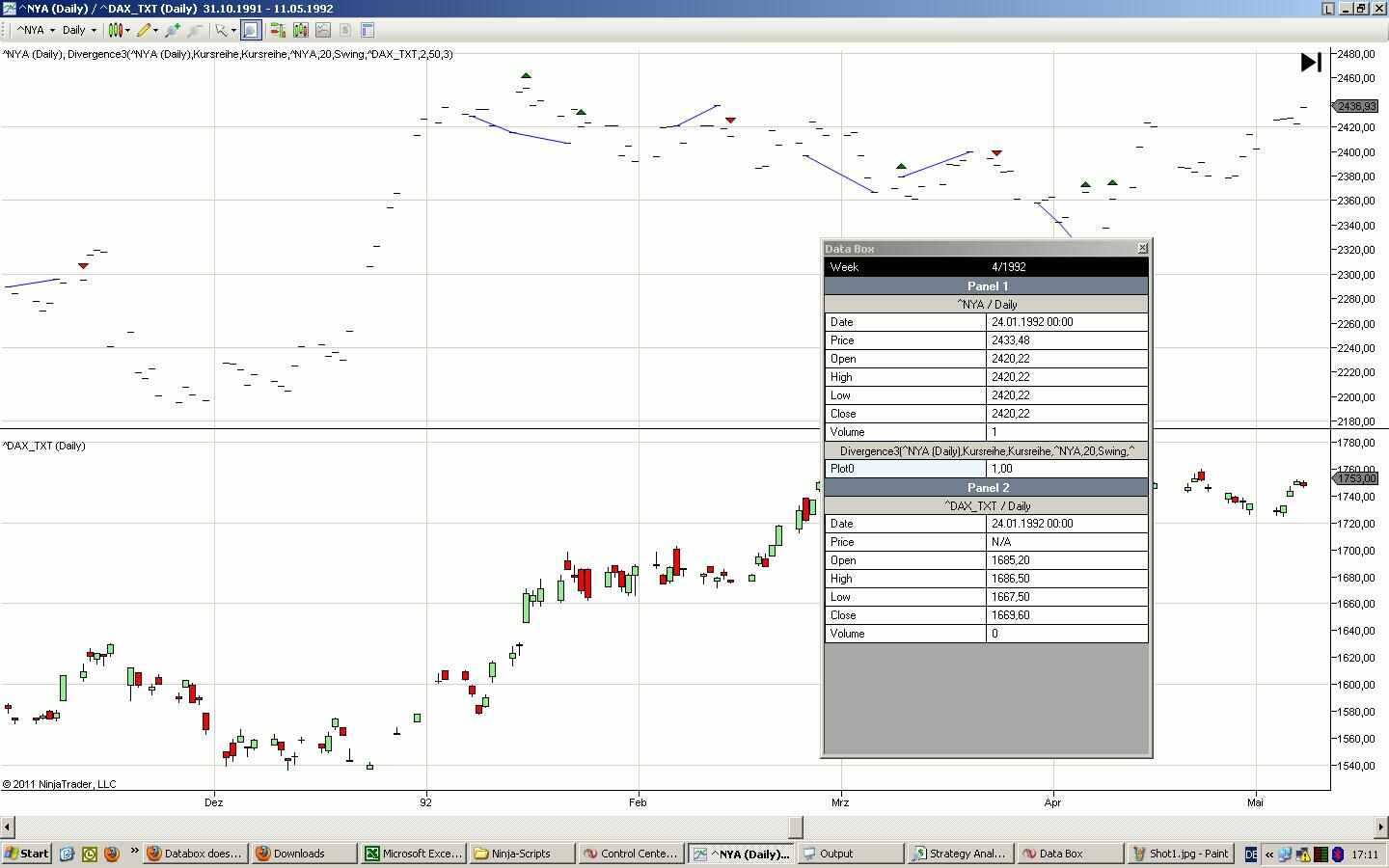Expand the cursor type dropdown arrow
The image size is (1389, 868).
point(233,30)
